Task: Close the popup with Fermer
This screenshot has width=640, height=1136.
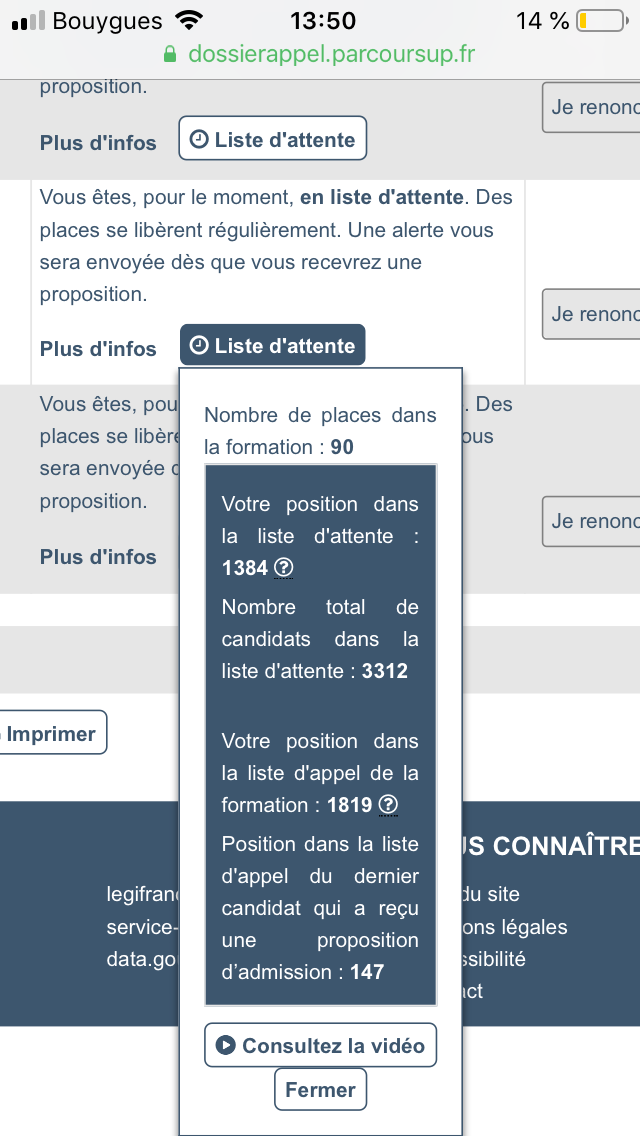Action: [320, 1089]
